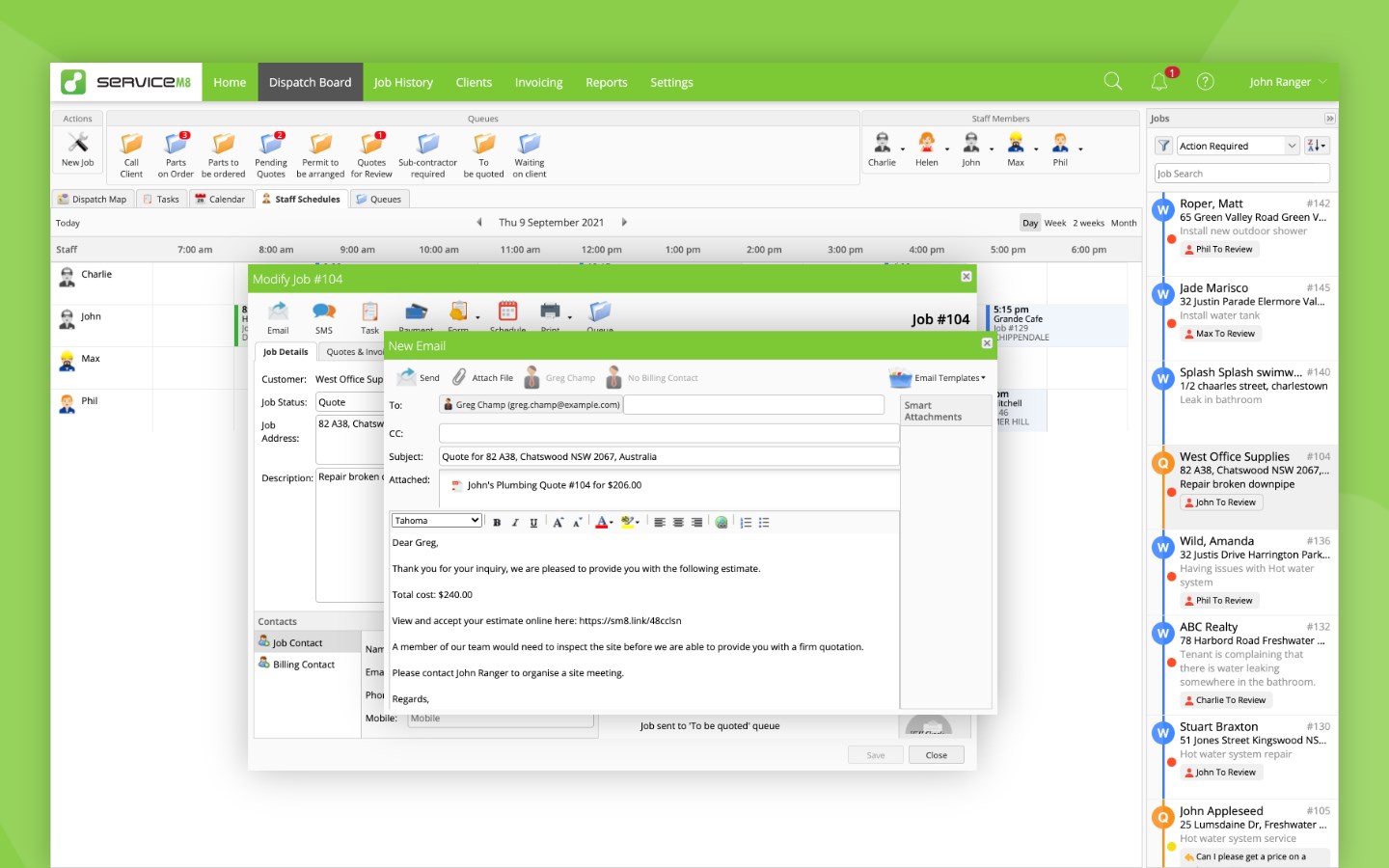Expand the John Ranger account menu
Image resolution: width=1389 pixels, height=868 pixels.
coord(1288,82)
